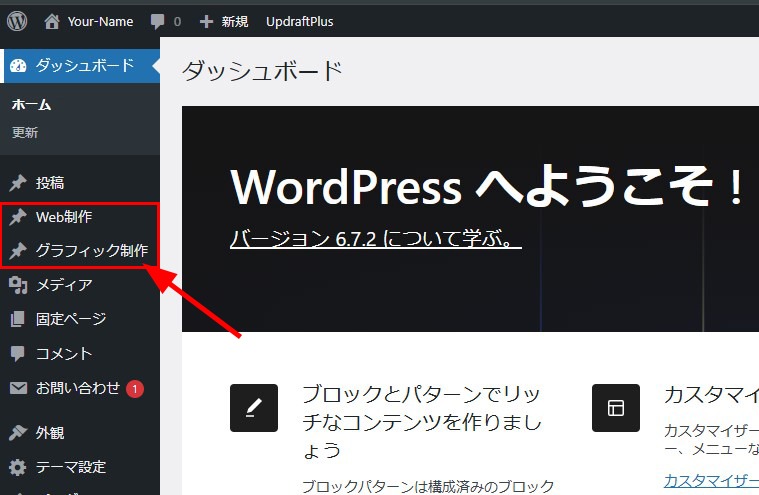Viewport: 759px width, 495px height.
Task: Open the comments bubble icon in admin bar
Action: click(157, 21)
